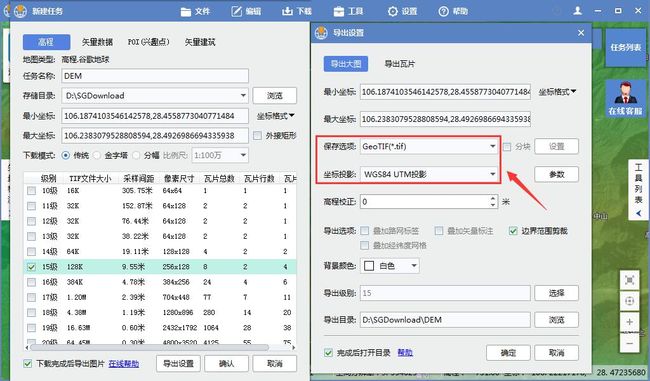Open the 帮助 link in 导出设置 dialog

[x=405, y=353]
